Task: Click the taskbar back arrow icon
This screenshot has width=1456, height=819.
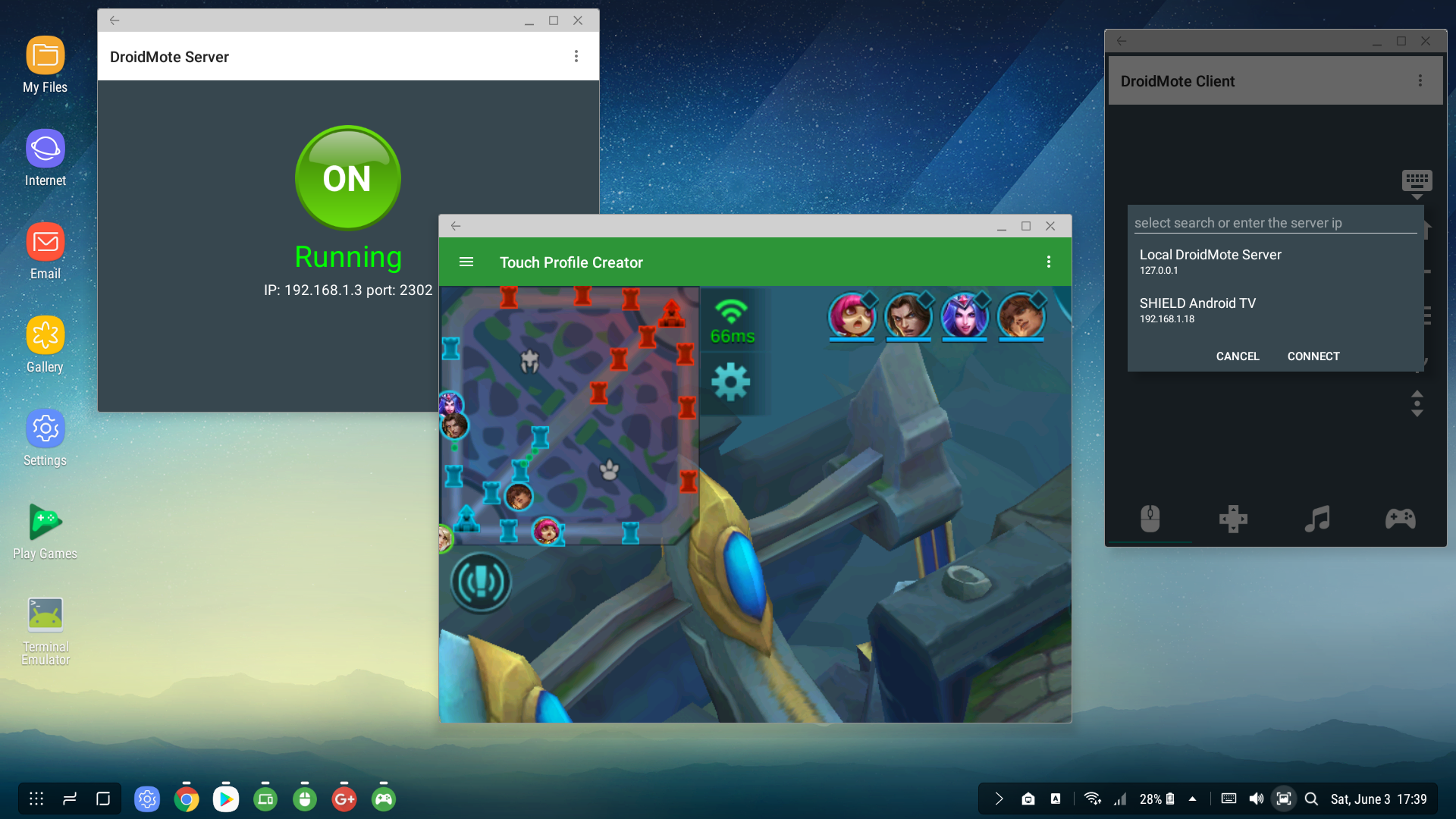Action: point(70,799)
